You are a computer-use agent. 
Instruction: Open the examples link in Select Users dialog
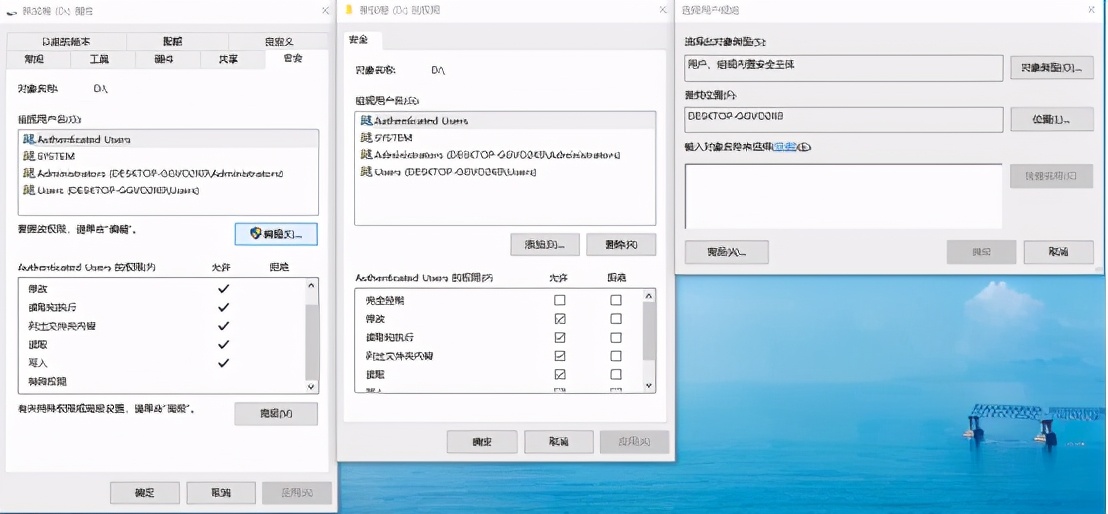click(x=784, y=147)
